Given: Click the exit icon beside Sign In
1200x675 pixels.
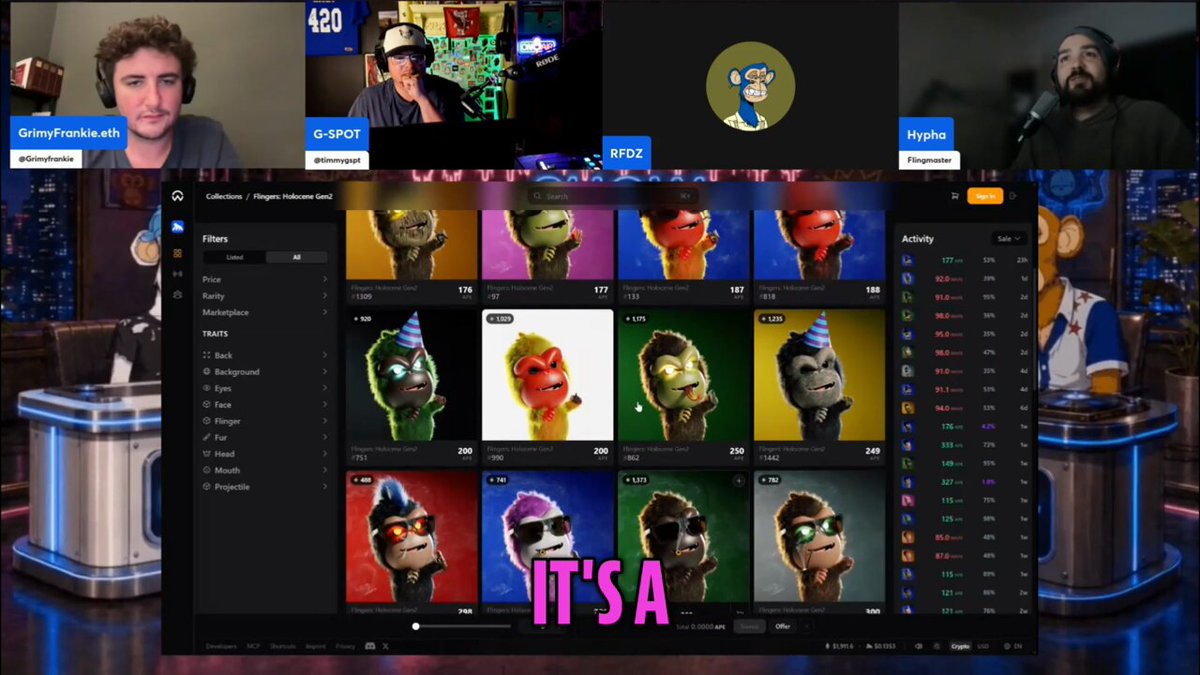Looking at the screenshot, I should 1013,196.
